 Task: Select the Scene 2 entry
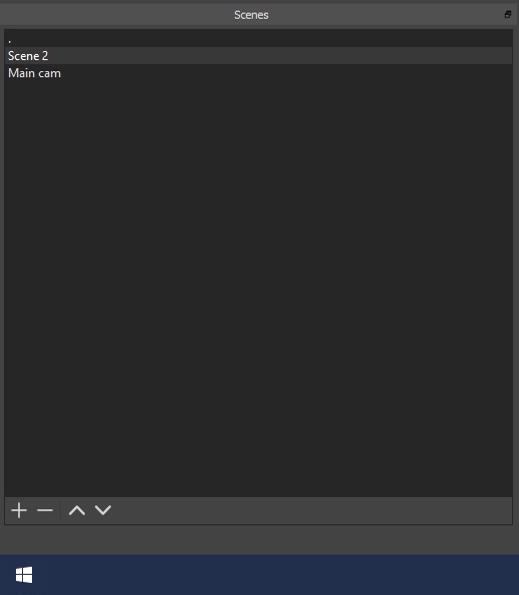tap(258, 56)
